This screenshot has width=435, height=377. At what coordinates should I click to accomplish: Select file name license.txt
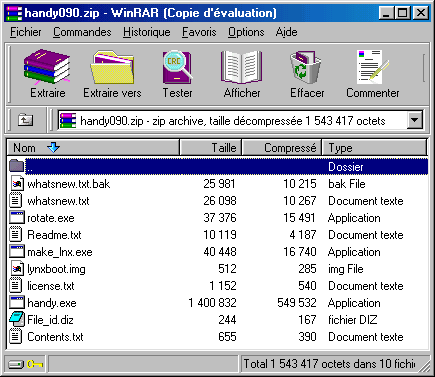click(51, 286)
